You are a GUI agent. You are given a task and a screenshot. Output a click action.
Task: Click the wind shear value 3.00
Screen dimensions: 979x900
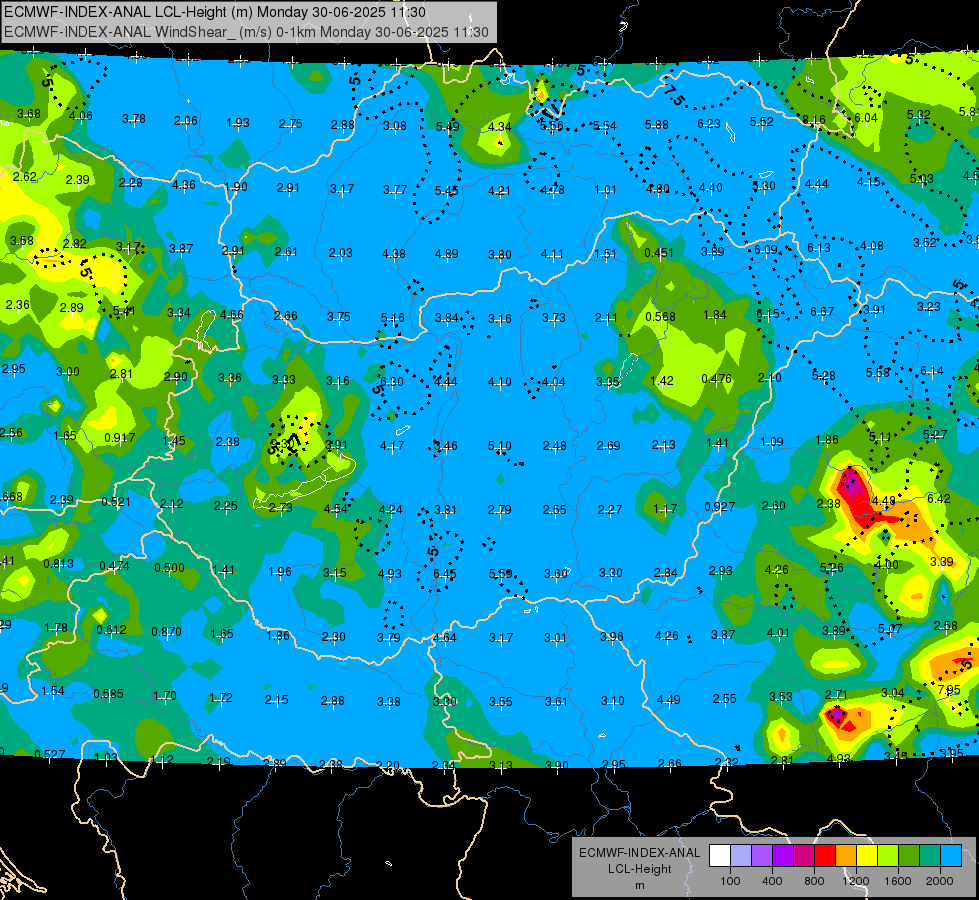pyautogui.click(x=67, y=372)
